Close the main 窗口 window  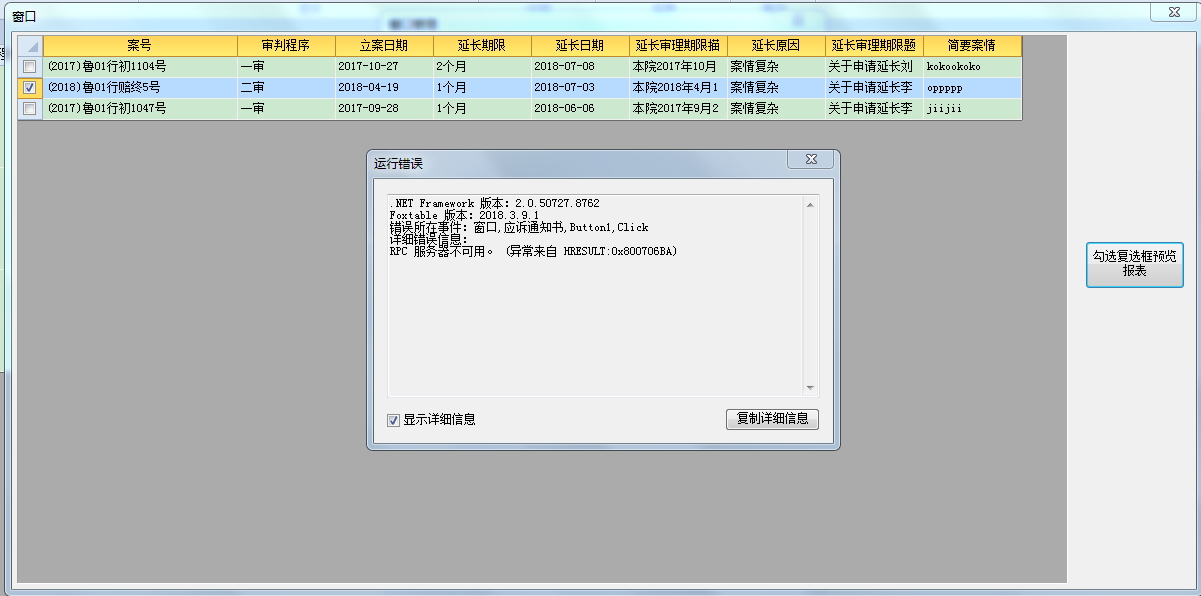1174,11
